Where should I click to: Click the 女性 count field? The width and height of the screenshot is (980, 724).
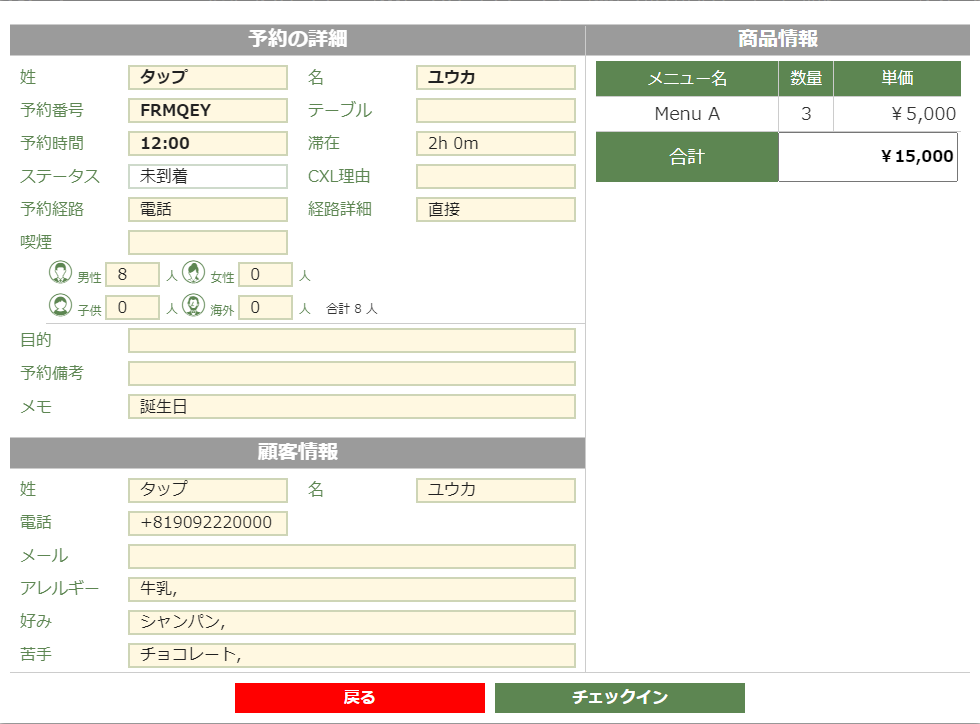coord(265,275)
